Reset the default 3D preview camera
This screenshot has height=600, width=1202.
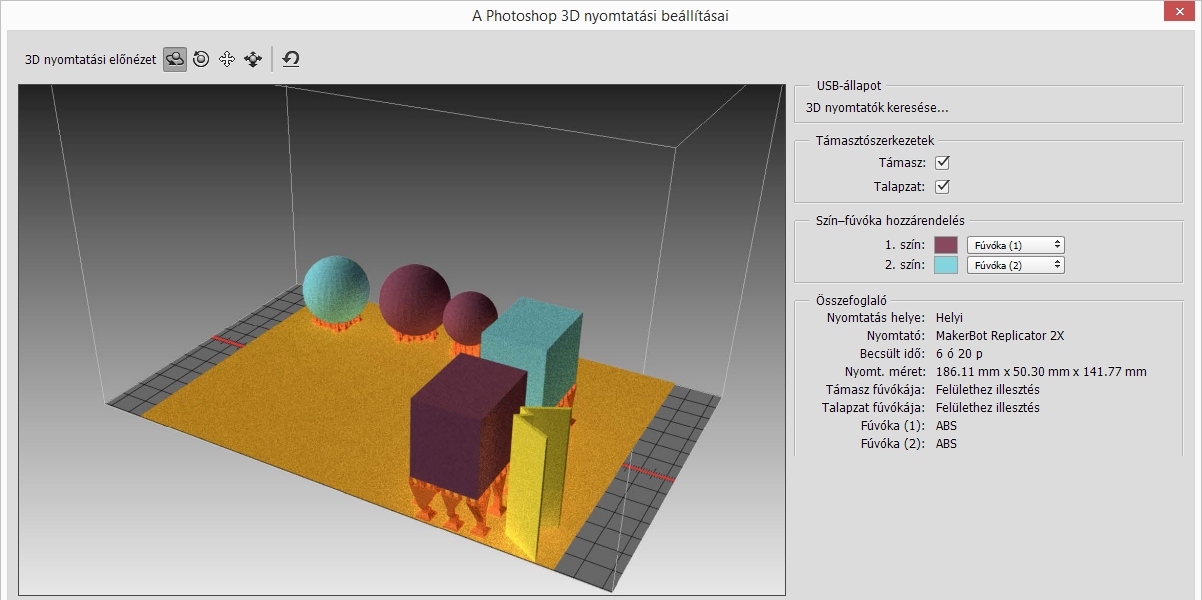pyautogui.click(x=290, y=59)
